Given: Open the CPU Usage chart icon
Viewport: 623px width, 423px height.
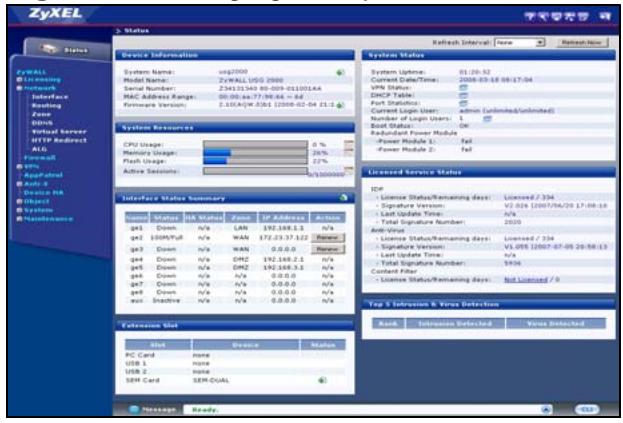Looking at the screenshot, I should coord(348,142).
